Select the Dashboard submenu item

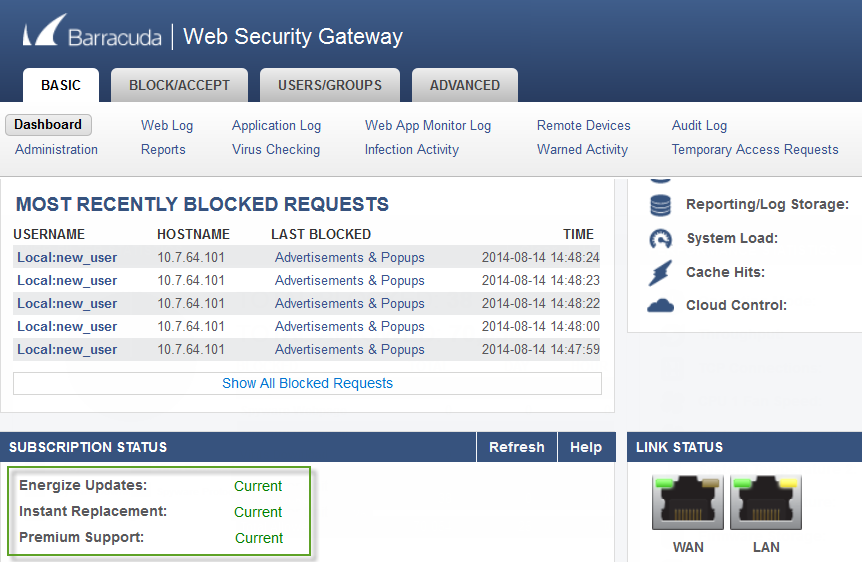48,125
